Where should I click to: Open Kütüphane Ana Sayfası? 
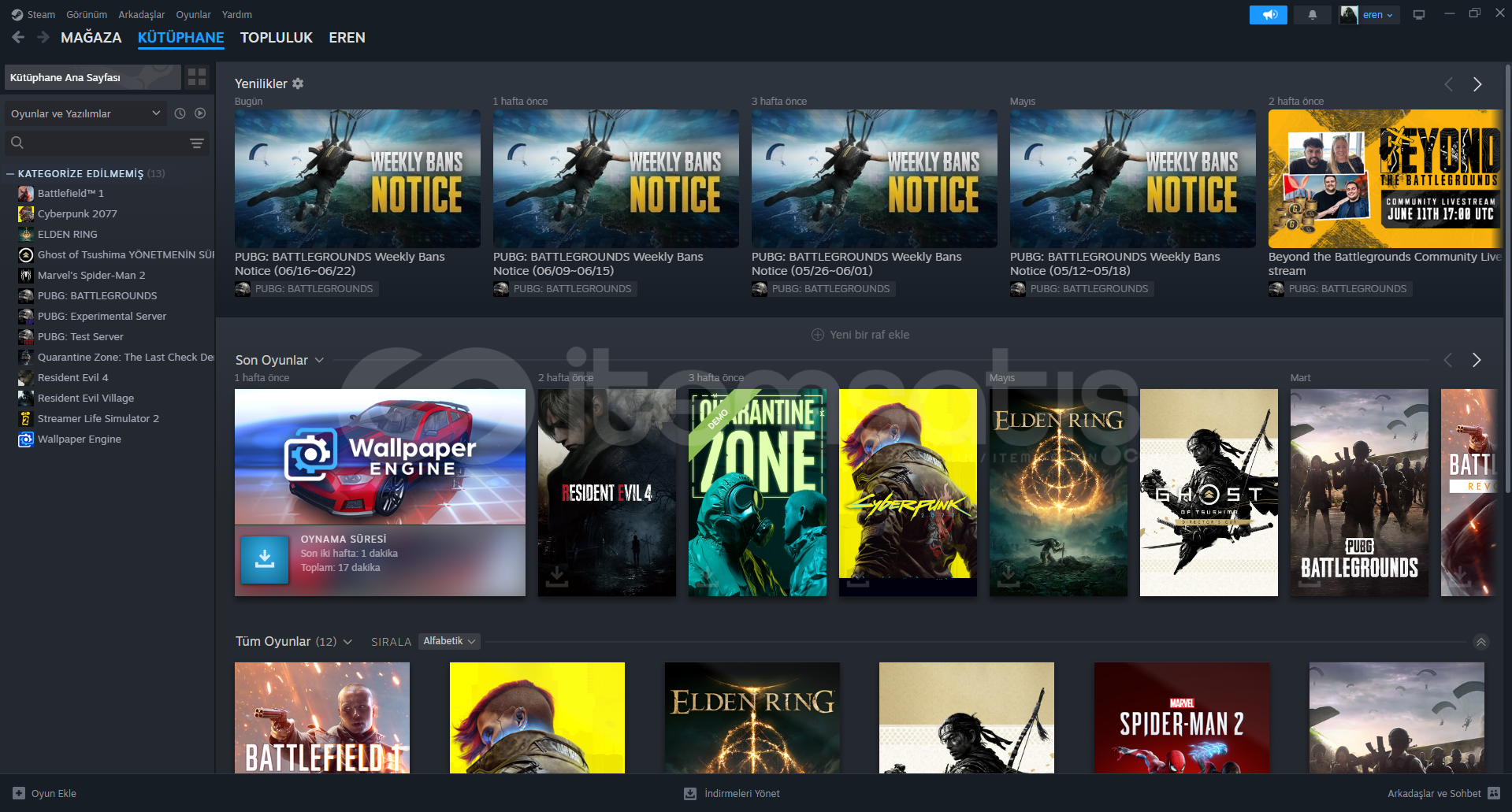tap(93, 77)
